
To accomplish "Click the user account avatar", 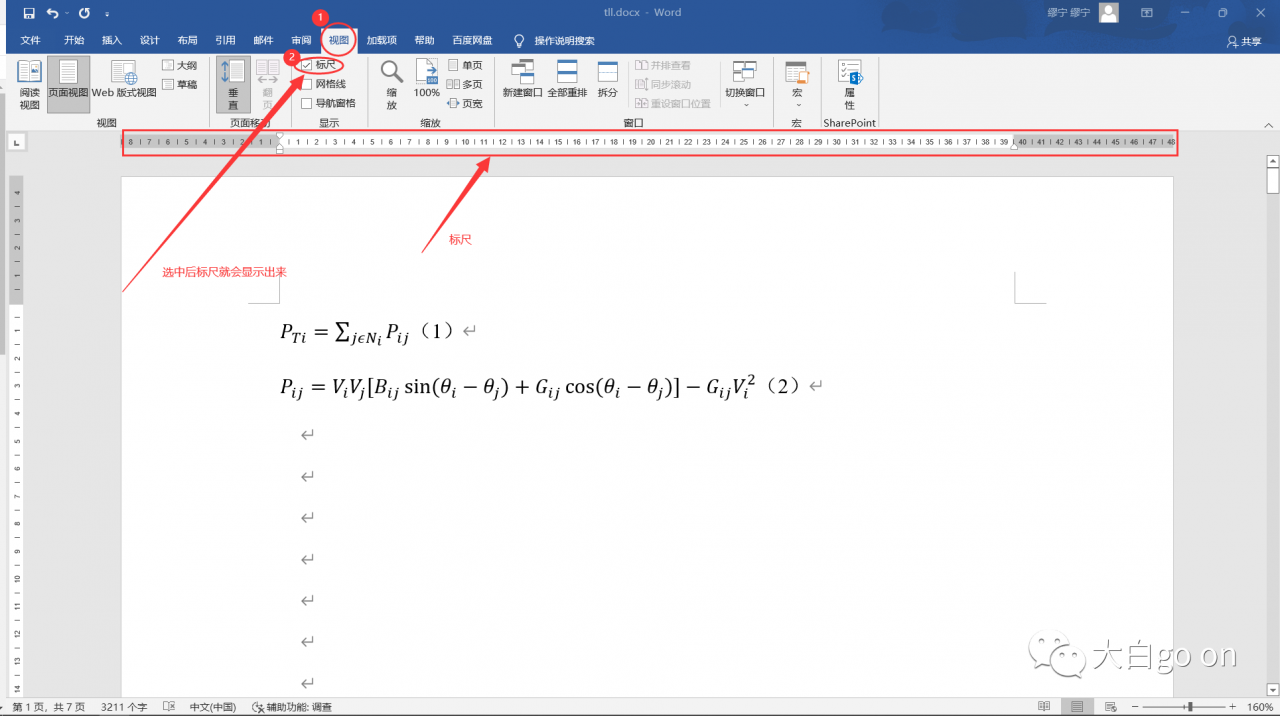I will [1108, 13].
